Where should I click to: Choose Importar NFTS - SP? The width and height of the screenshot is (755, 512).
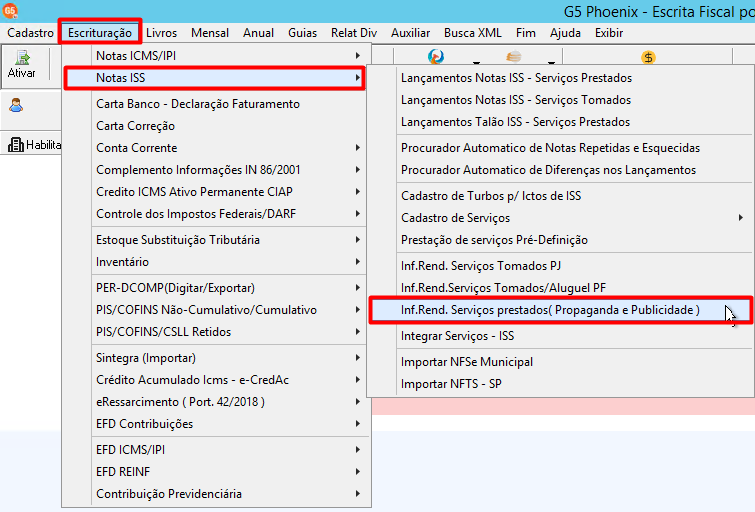coord(560,384)
